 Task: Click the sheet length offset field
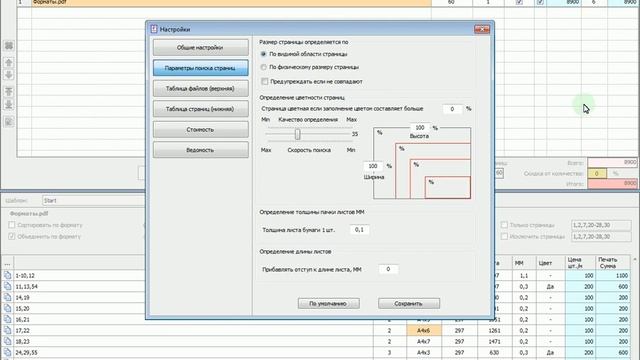[388, 269]
